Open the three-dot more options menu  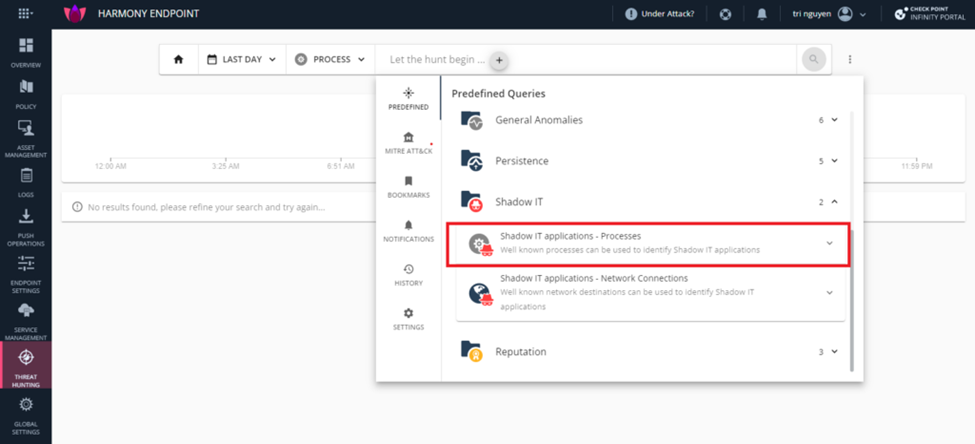[850, 60]
